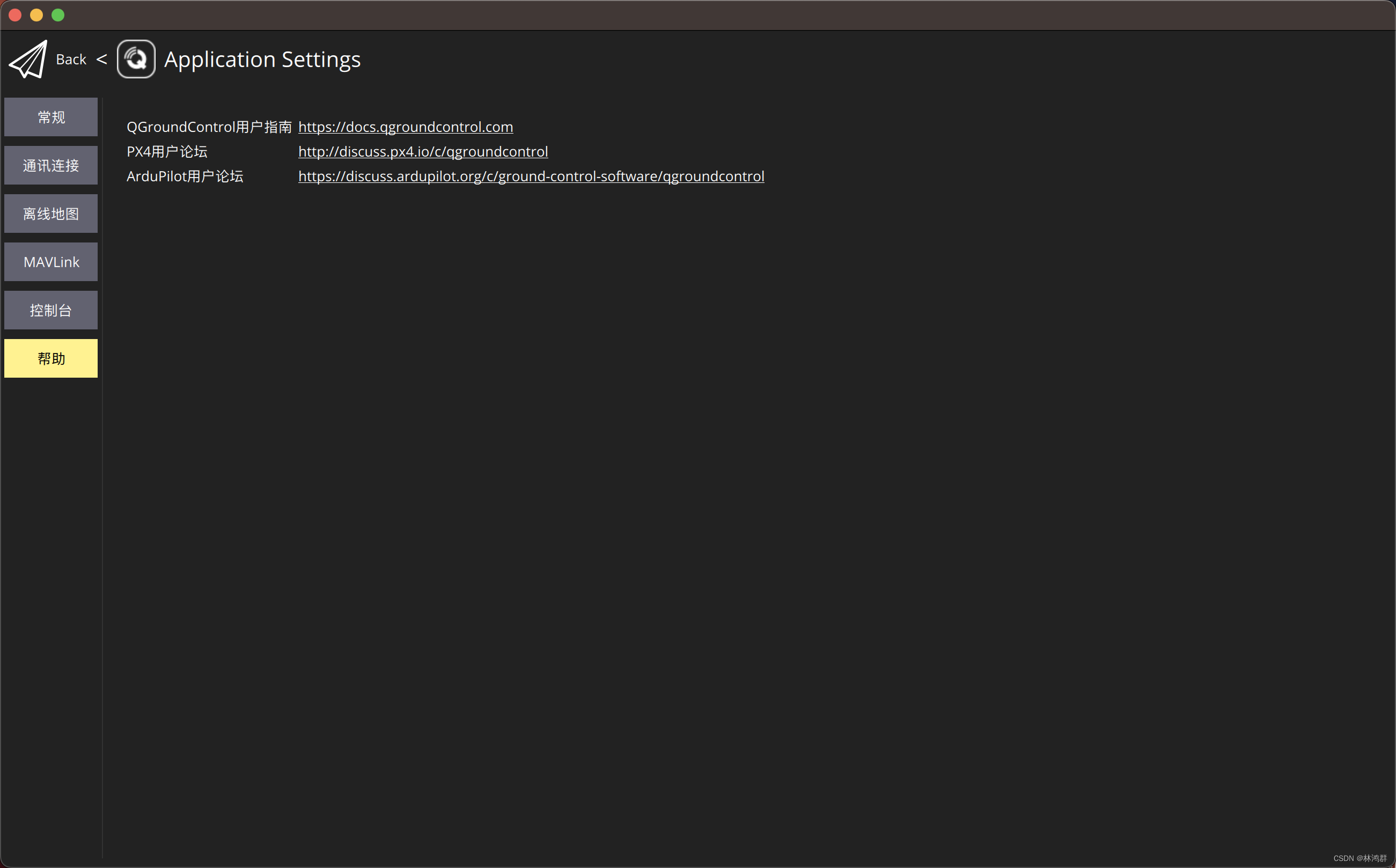This screenshot has width=1396, height=868.
Task: Click the ArduPilot用户论坛 label
Action: point(185,176)
